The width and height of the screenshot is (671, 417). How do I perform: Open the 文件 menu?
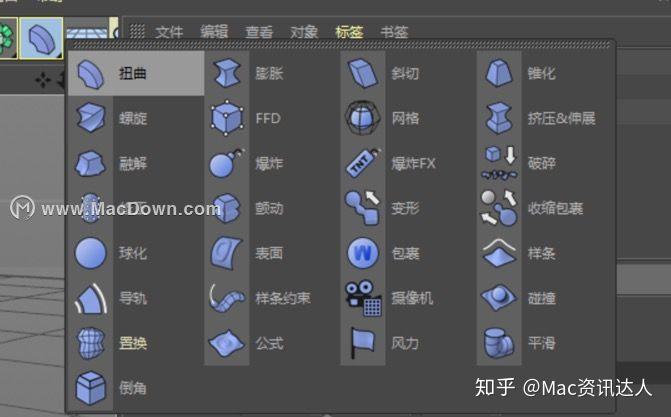click(169, 32)
